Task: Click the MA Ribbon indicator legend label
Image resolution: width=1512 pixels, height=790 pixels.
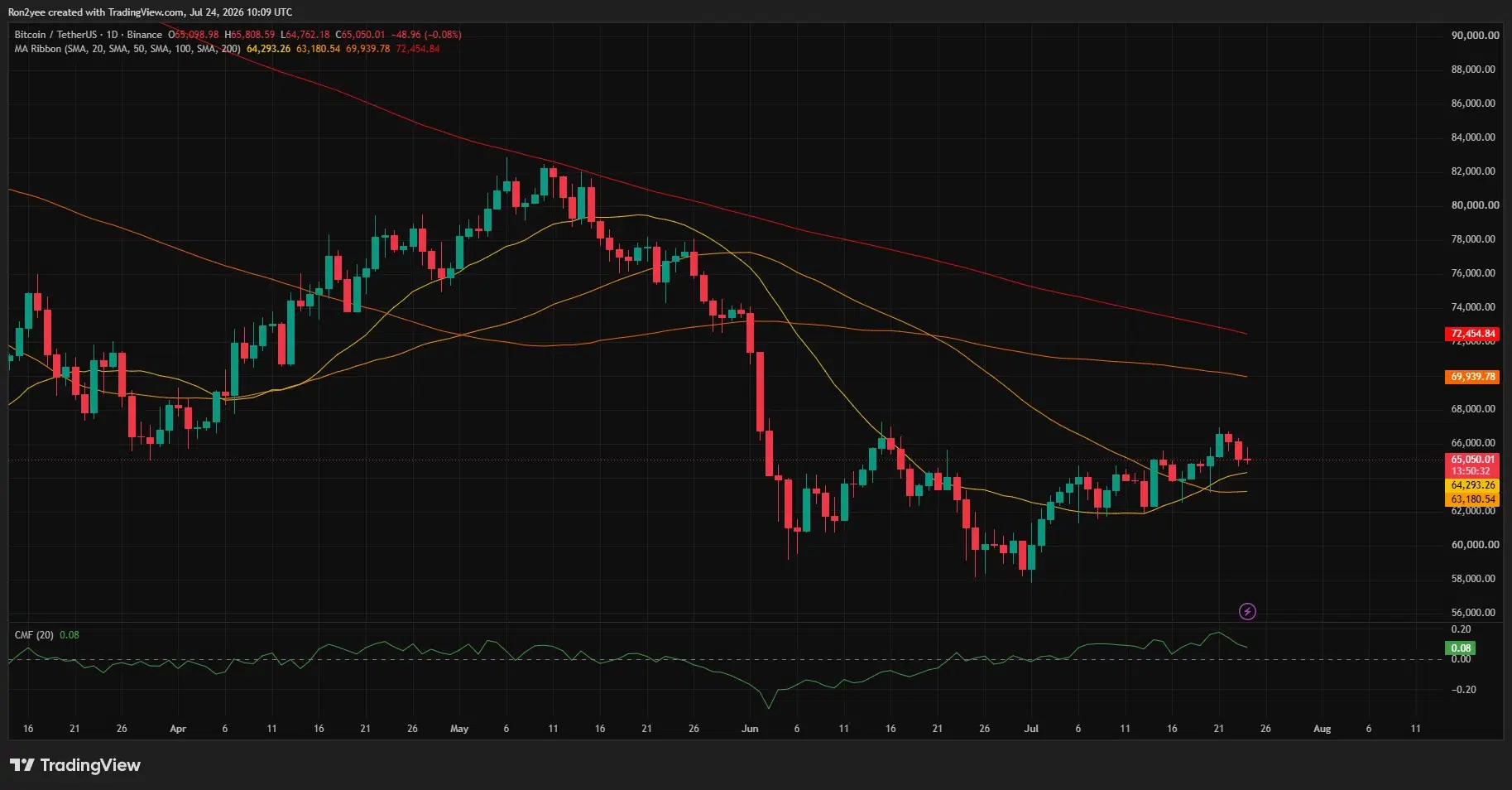Action: (x=127, y=49)
